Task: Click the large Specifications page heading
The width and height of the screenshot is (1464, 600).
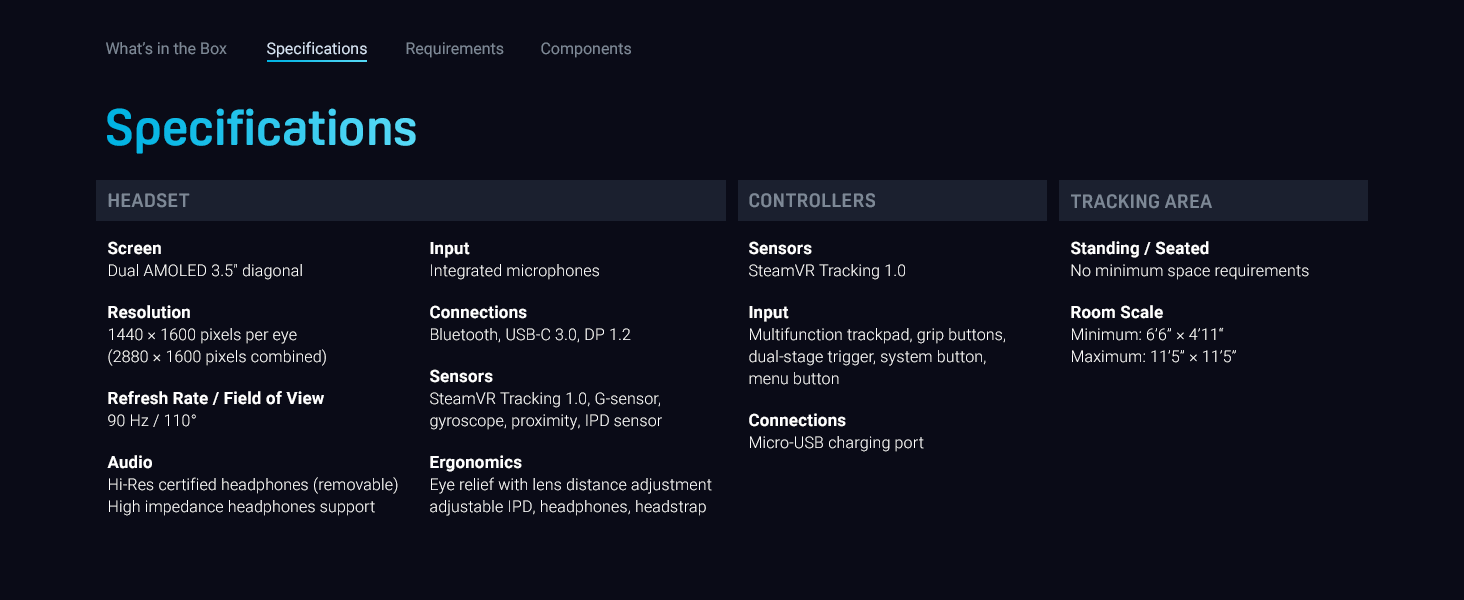Action: coord(261,129)
